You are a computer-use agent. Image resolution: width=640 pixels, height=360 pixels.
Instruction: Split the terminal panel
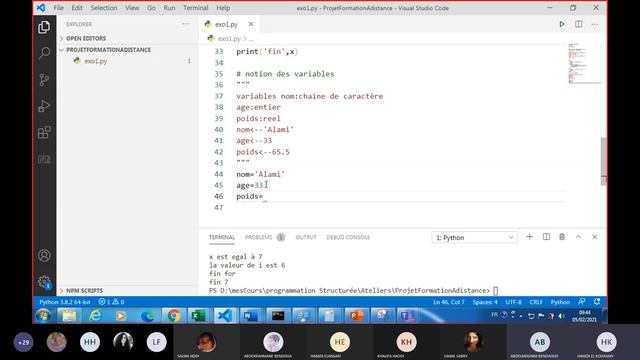(546, 237)
